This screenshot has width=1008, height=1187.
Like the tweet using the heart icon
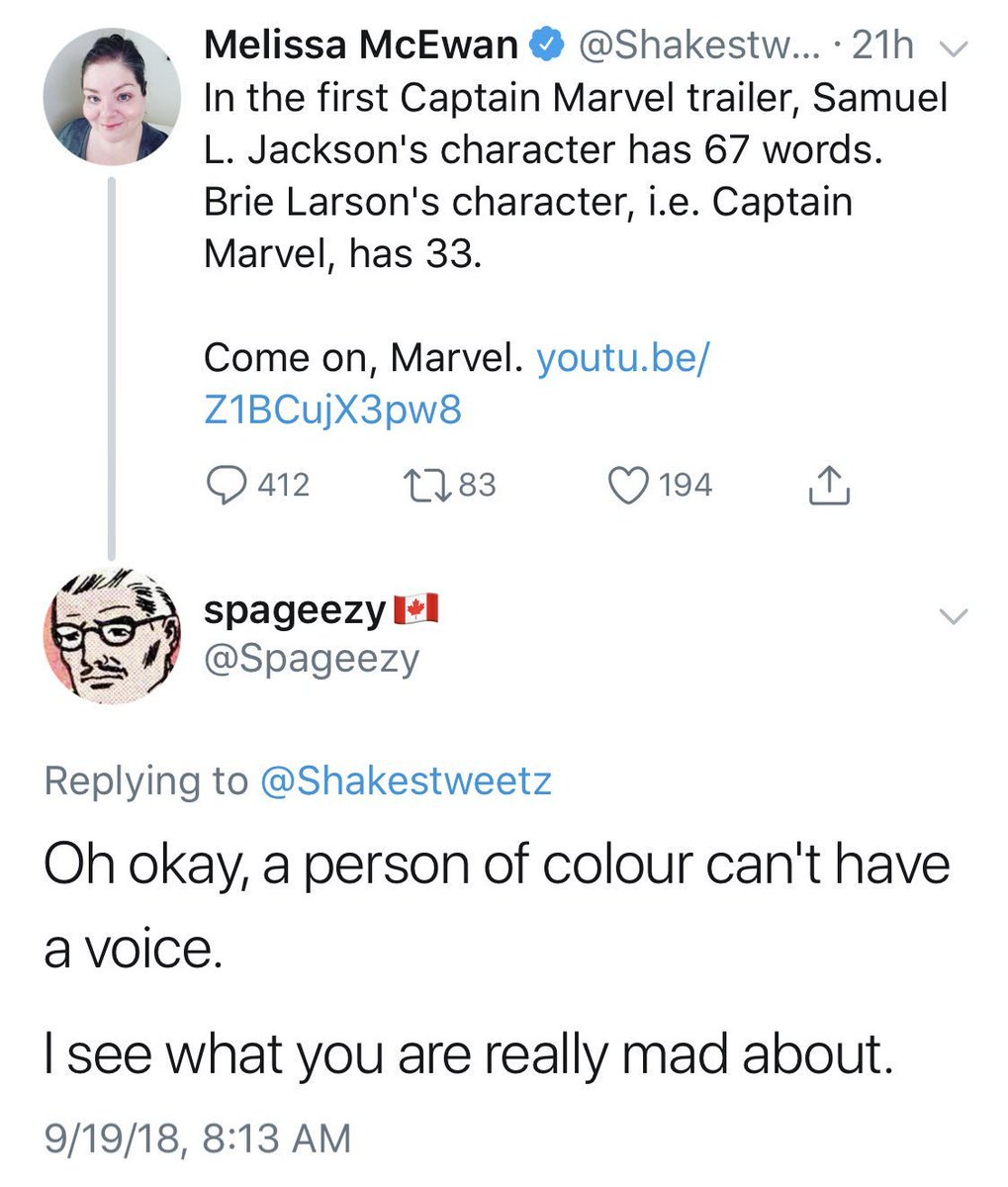pyautogui.click(x=627, y=485)
